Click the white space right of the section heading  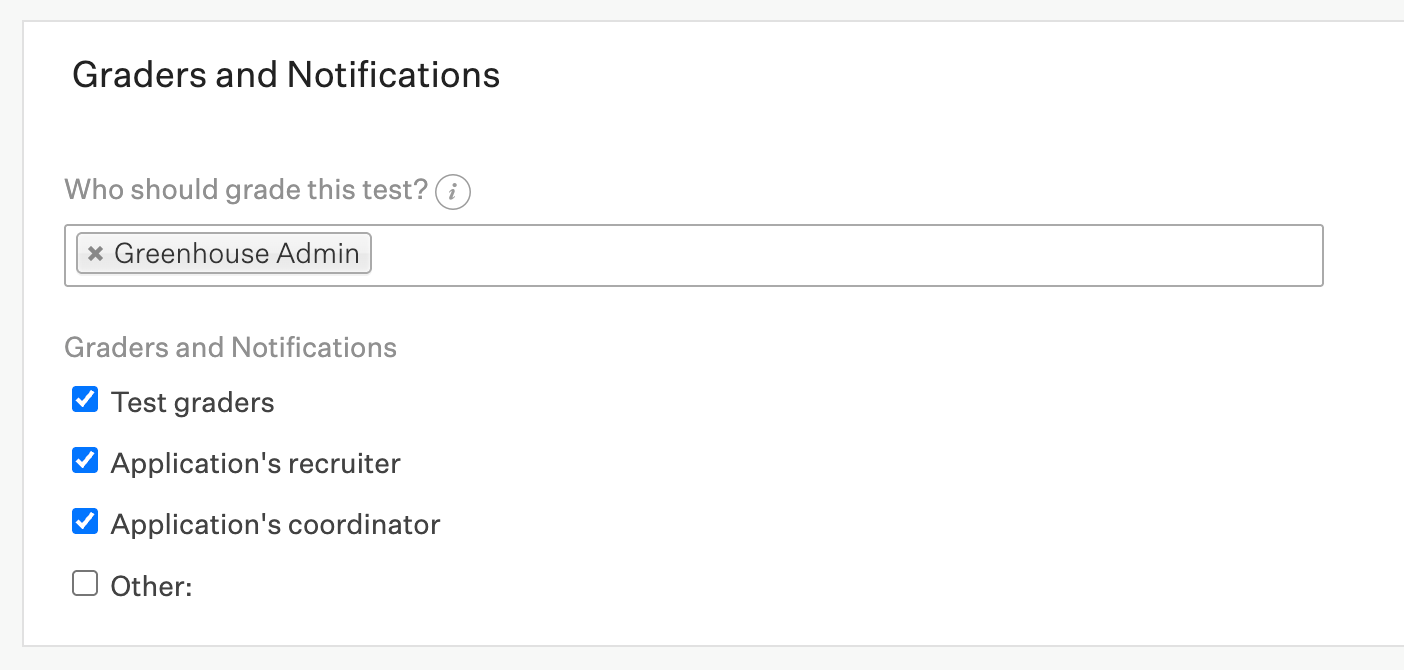(900, 75)
